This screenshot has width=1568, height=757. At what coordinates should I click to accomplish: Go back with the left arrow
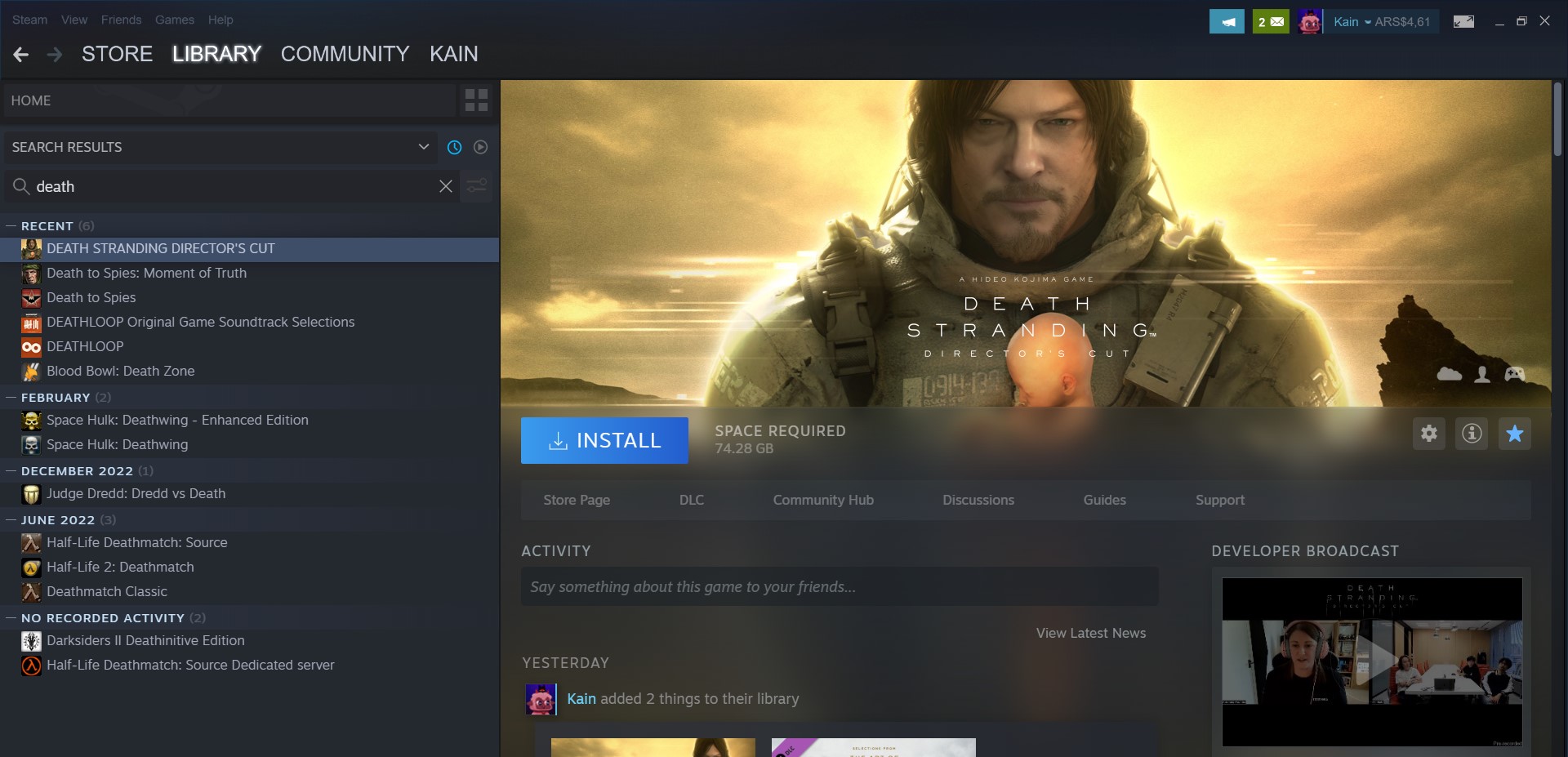21,55
